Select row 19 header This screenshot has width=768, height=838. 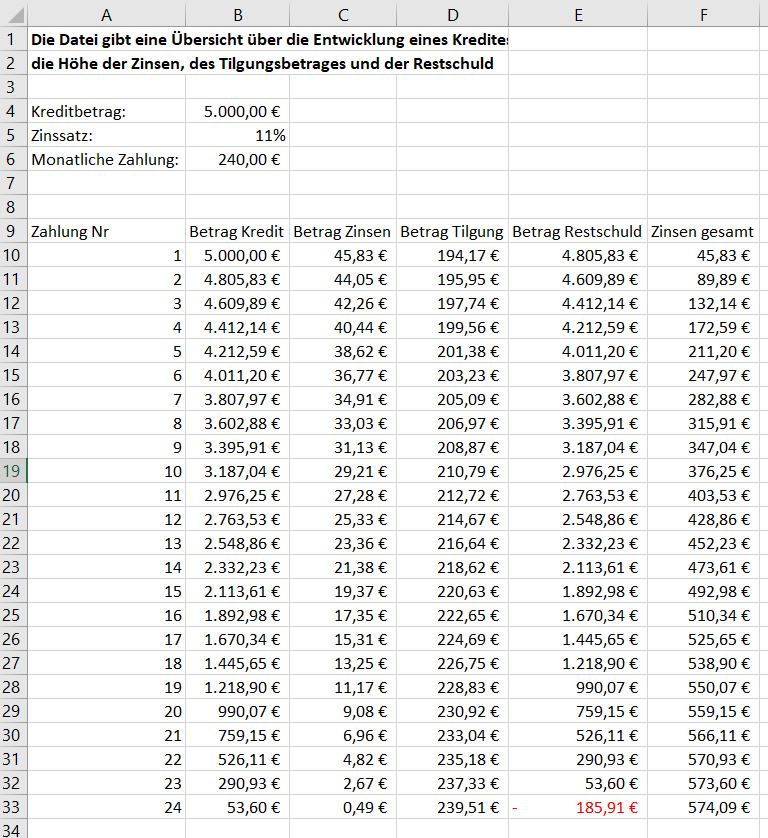pyautogui.click(x=13, y=471)
